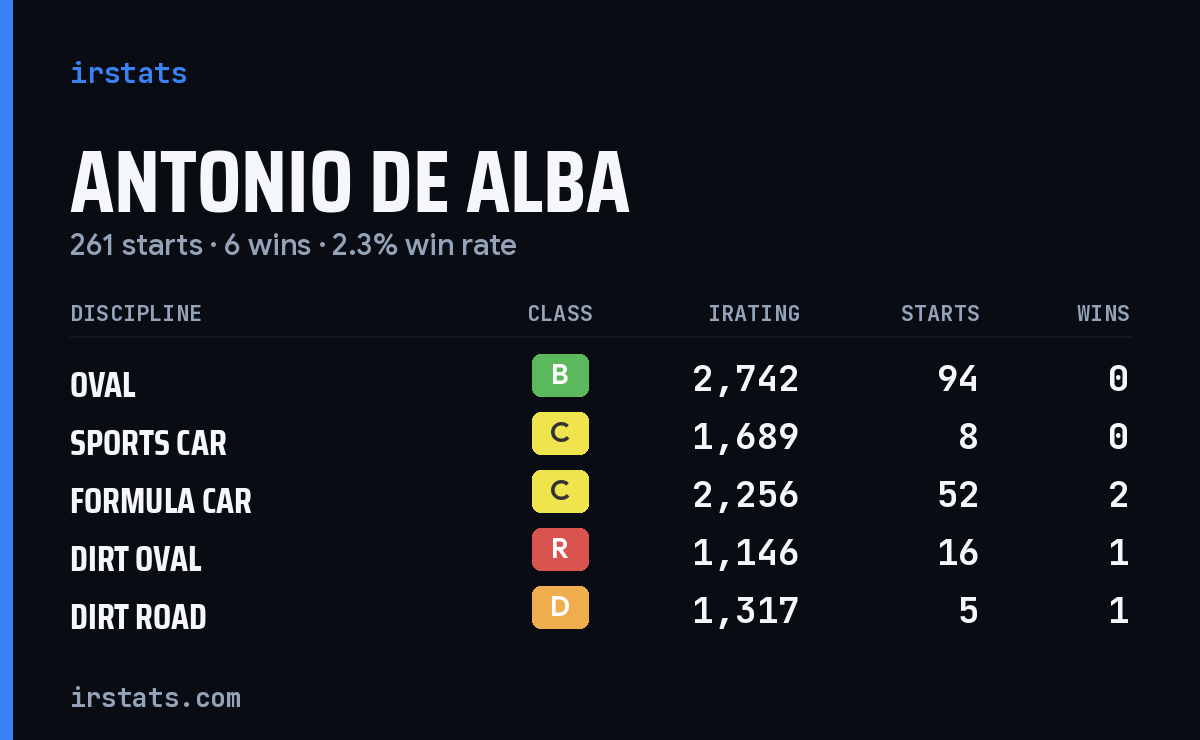
Task: Click the 261 starts summary line
Action: [293, 245]
